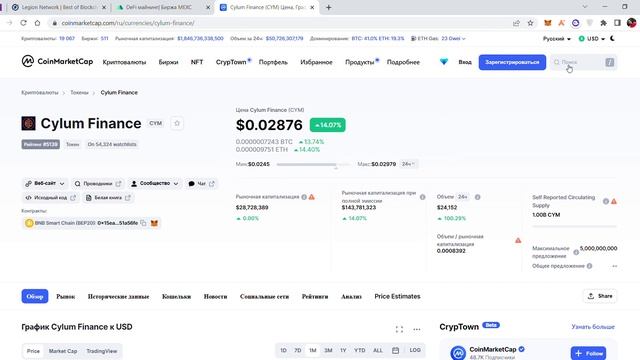Open the Чат chat link
The image size is (640, 360).
[x=201, y=184]
